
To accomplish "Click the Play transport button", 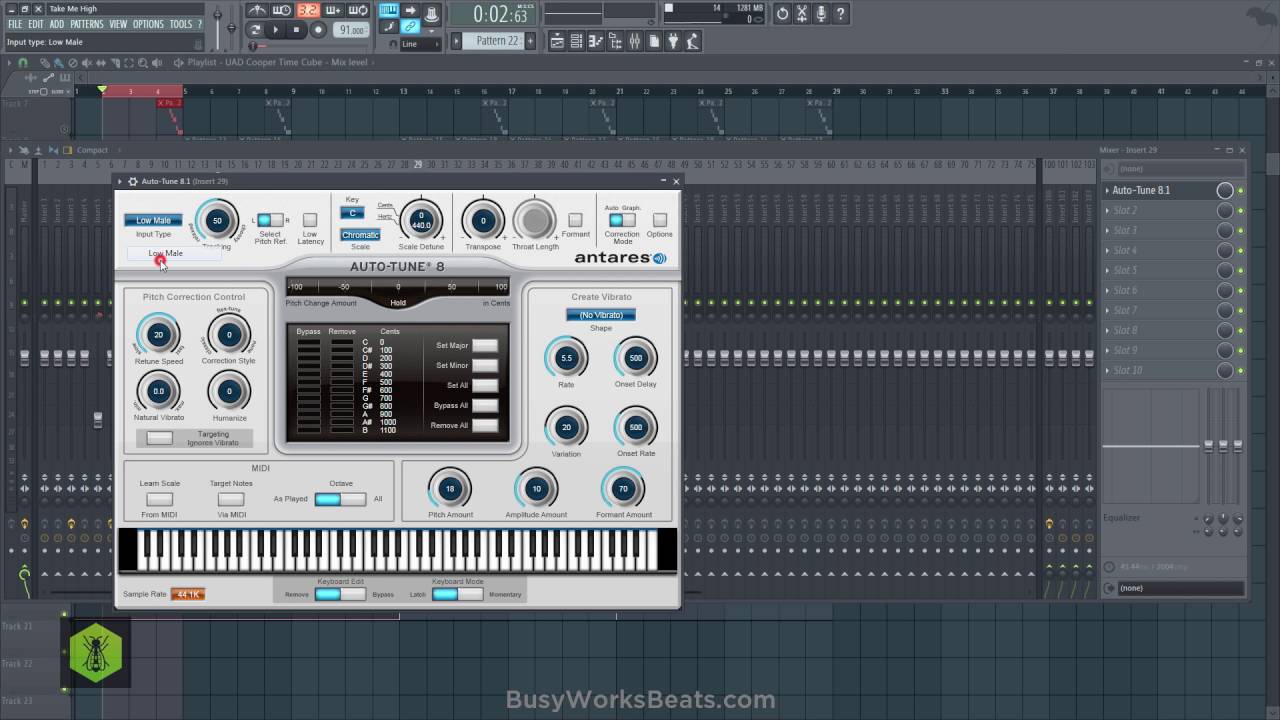I will tap(275, 30).
